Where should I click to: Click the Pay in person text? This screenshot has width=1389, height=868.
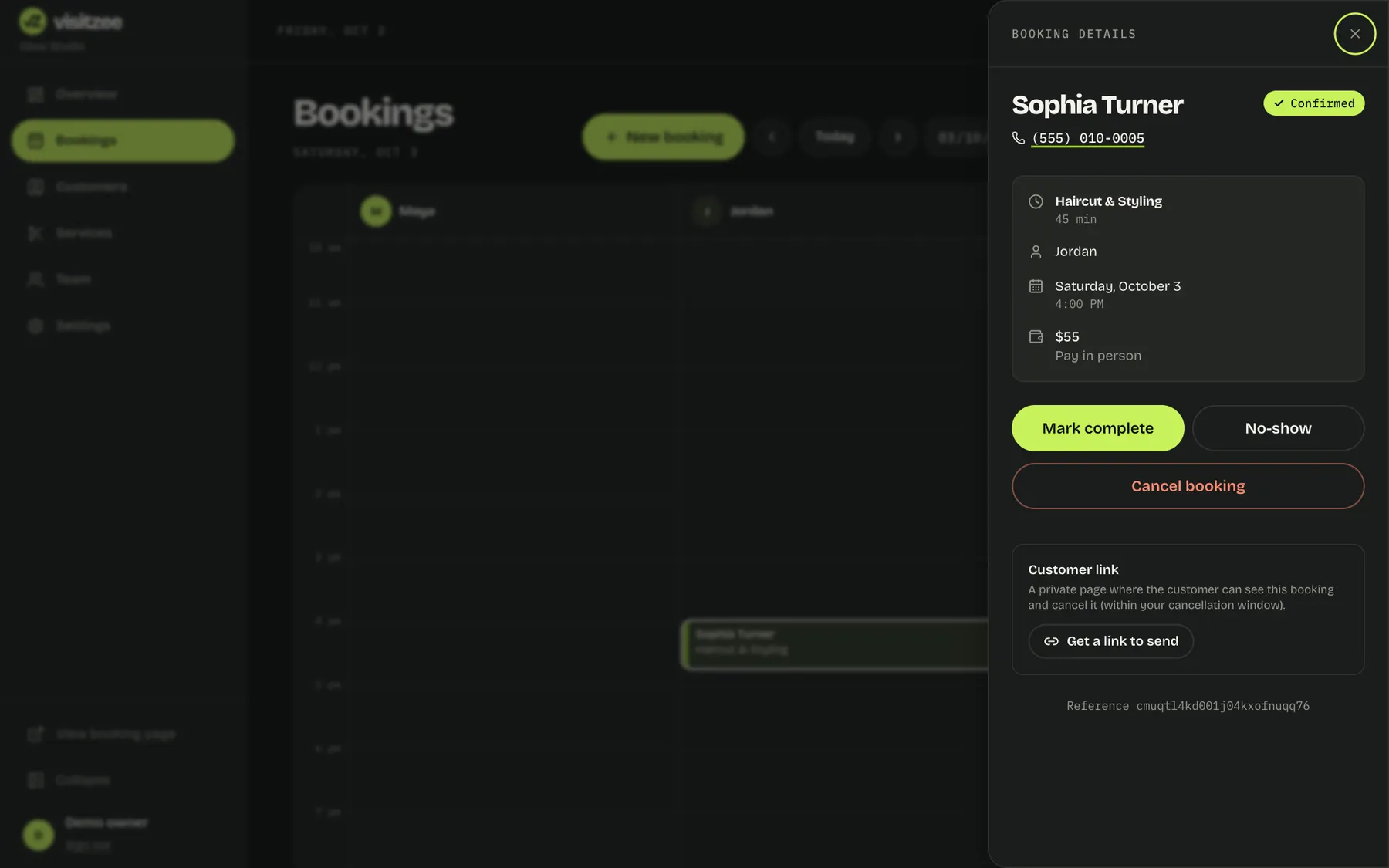coord(1098,356)
